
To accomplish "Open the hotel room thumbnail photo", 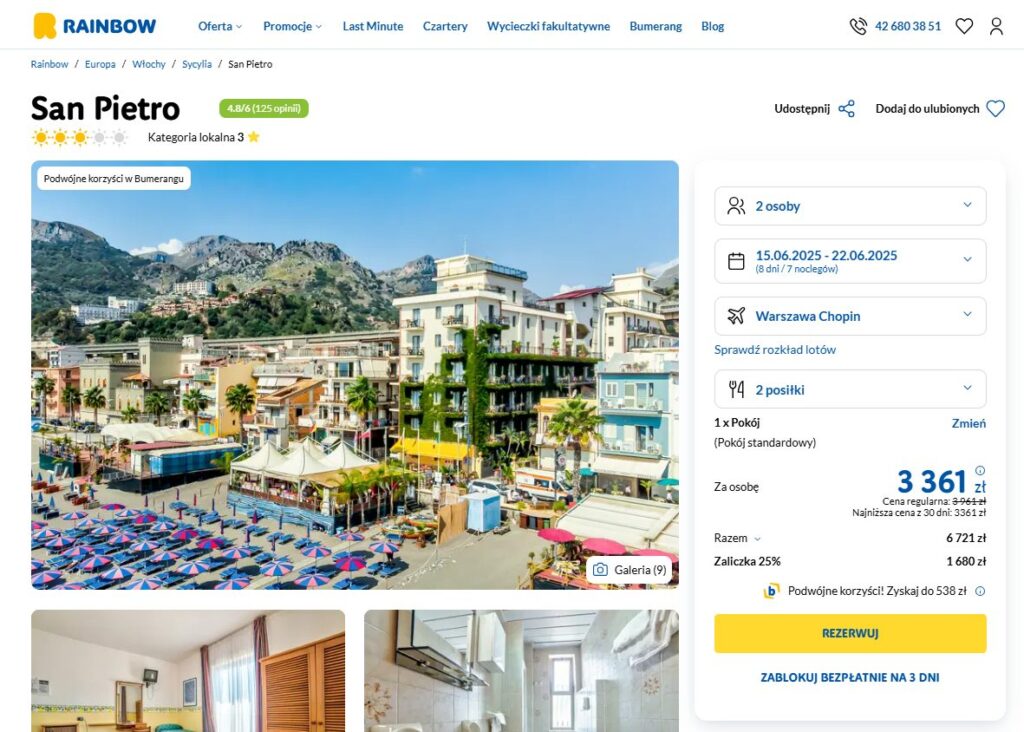I will (x=188, y=671).
